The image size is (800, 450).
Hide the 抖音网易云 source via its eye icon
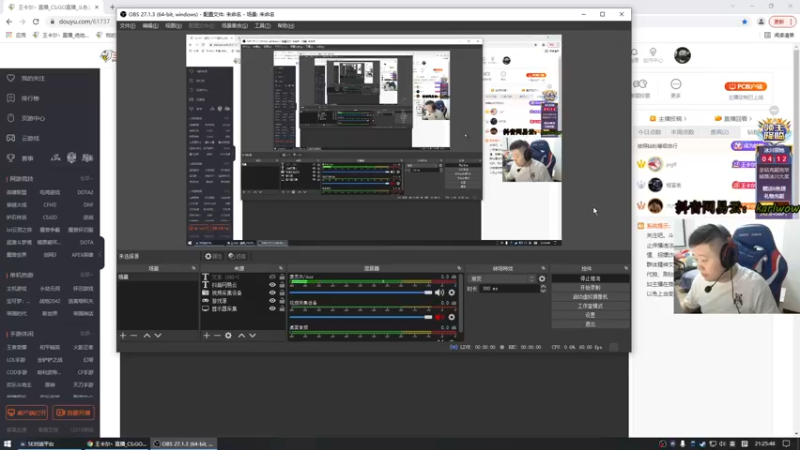[272, 285]
